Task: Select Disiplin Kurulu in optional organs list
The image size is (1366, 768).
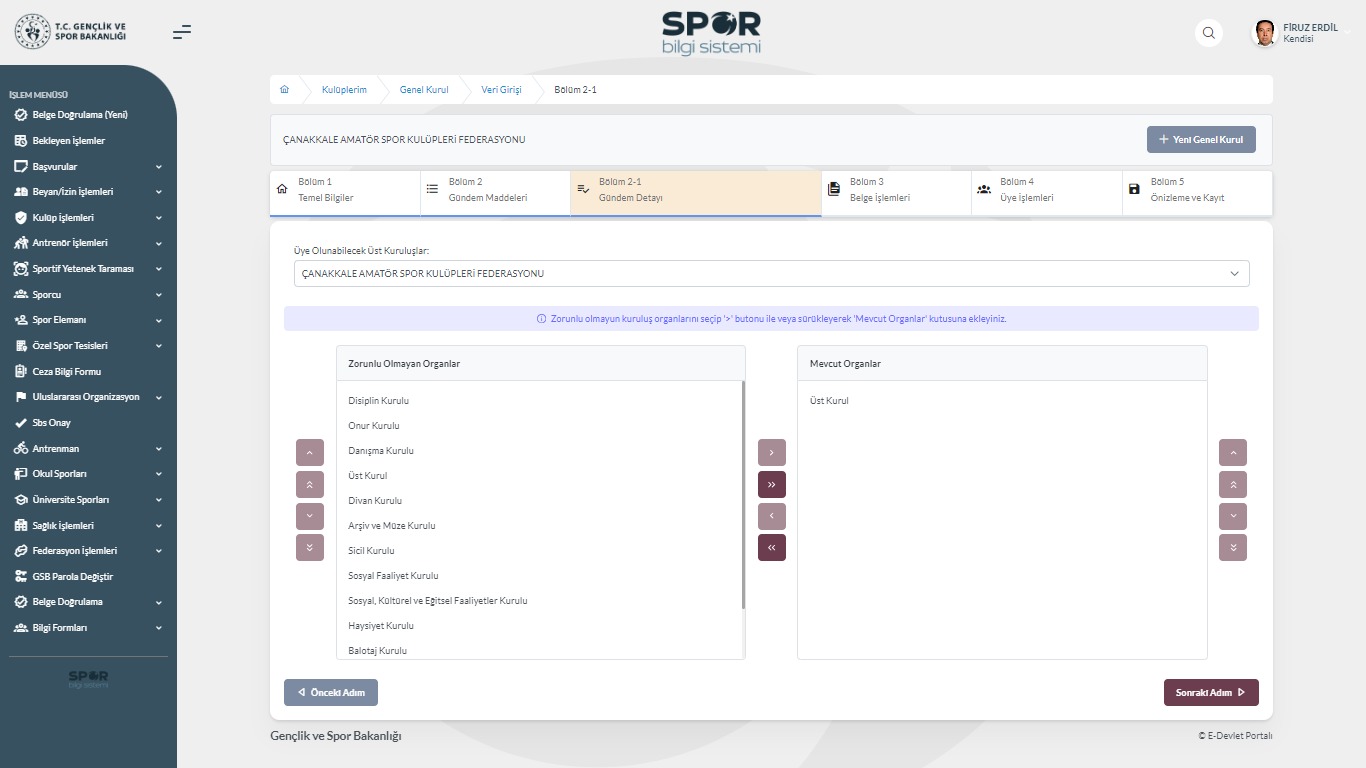Action: [540, 401]
